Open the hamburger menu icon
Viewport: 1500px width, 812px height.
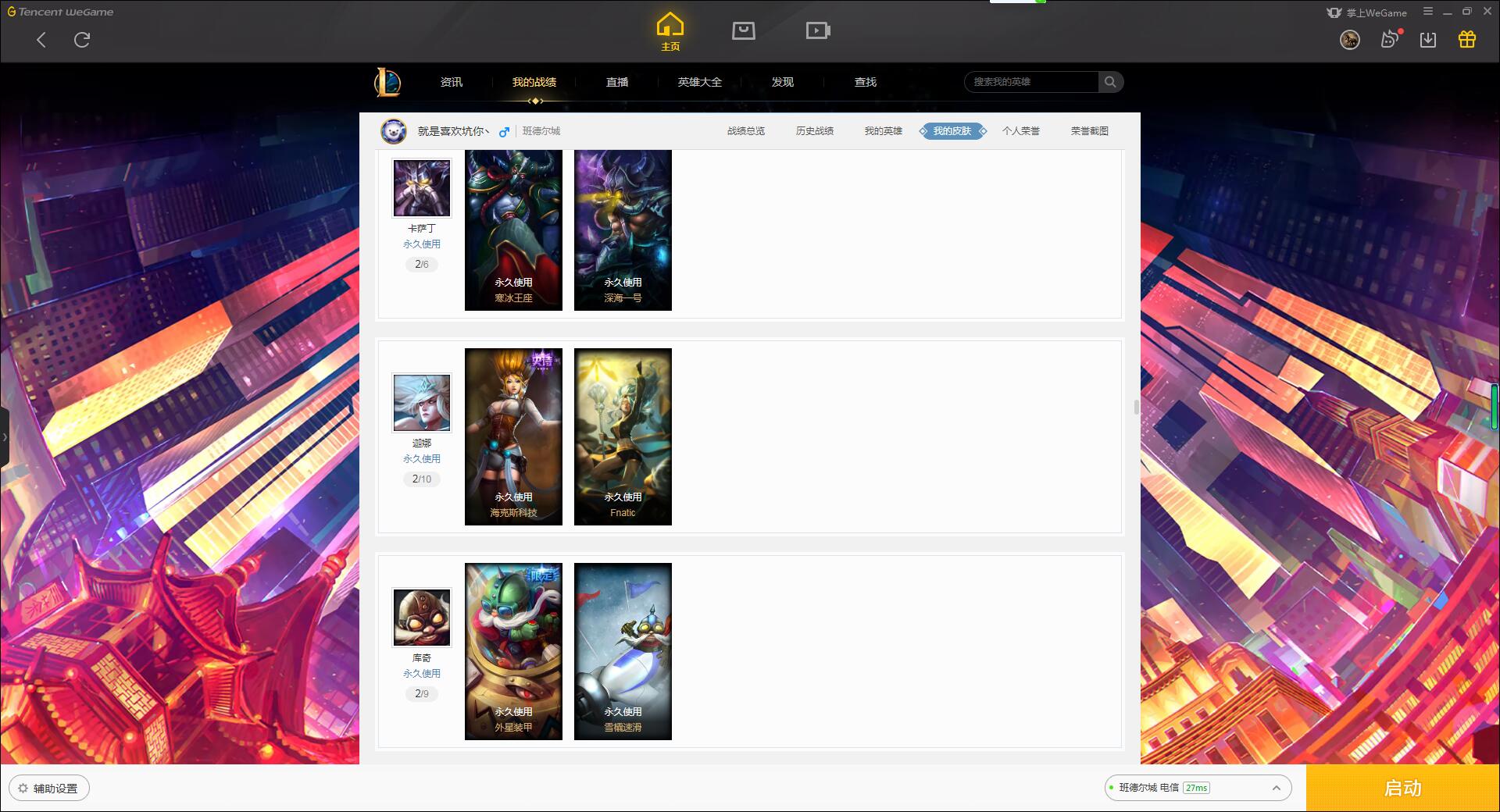click(x=1428, y=12)
